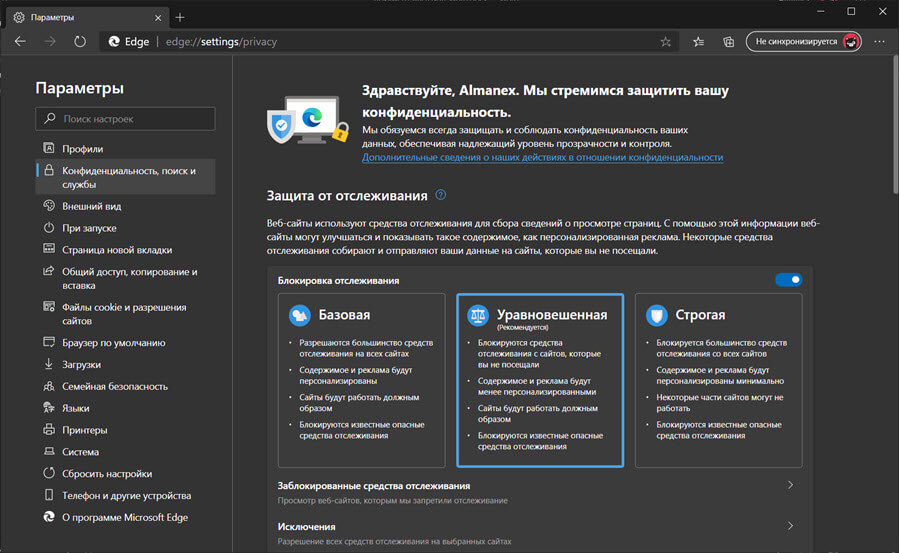Screen dimensions: 900x553
Task: Open the three-dot browser menu
Action: click(879, 41)
